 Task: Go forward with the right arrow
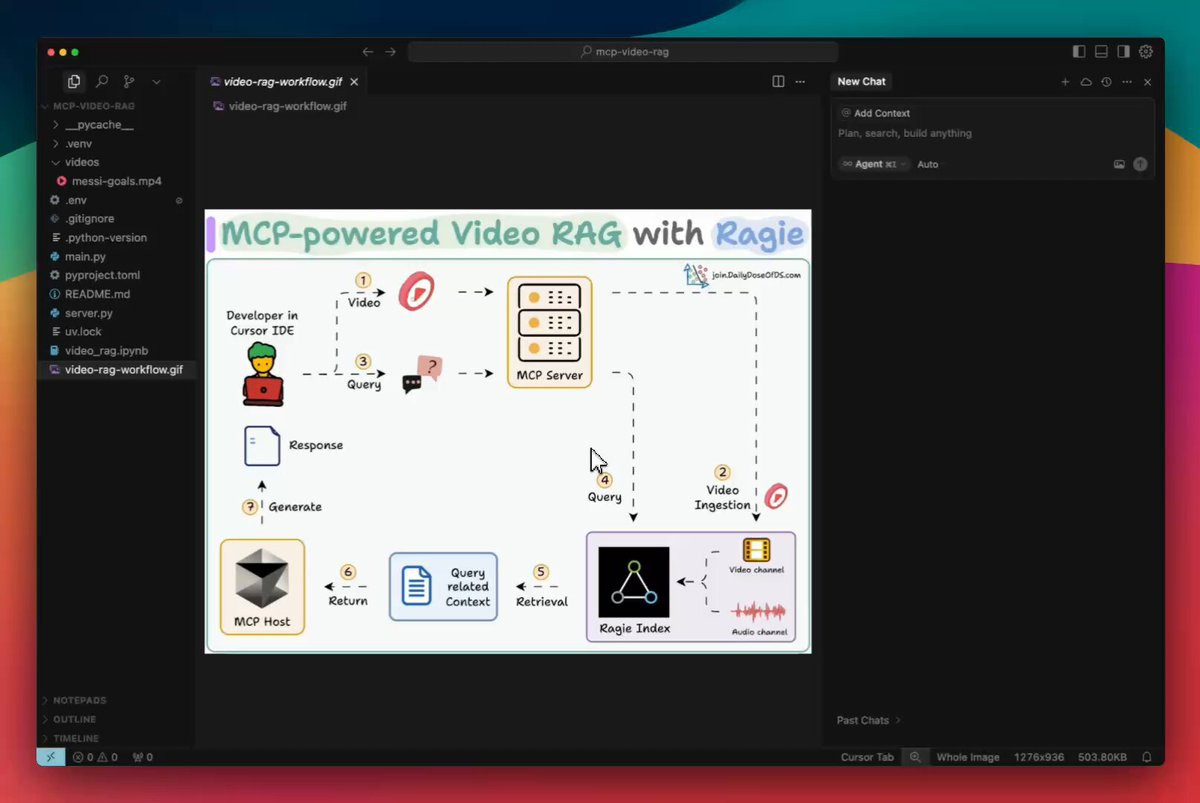pyautogui.click(x=390, y=52)
